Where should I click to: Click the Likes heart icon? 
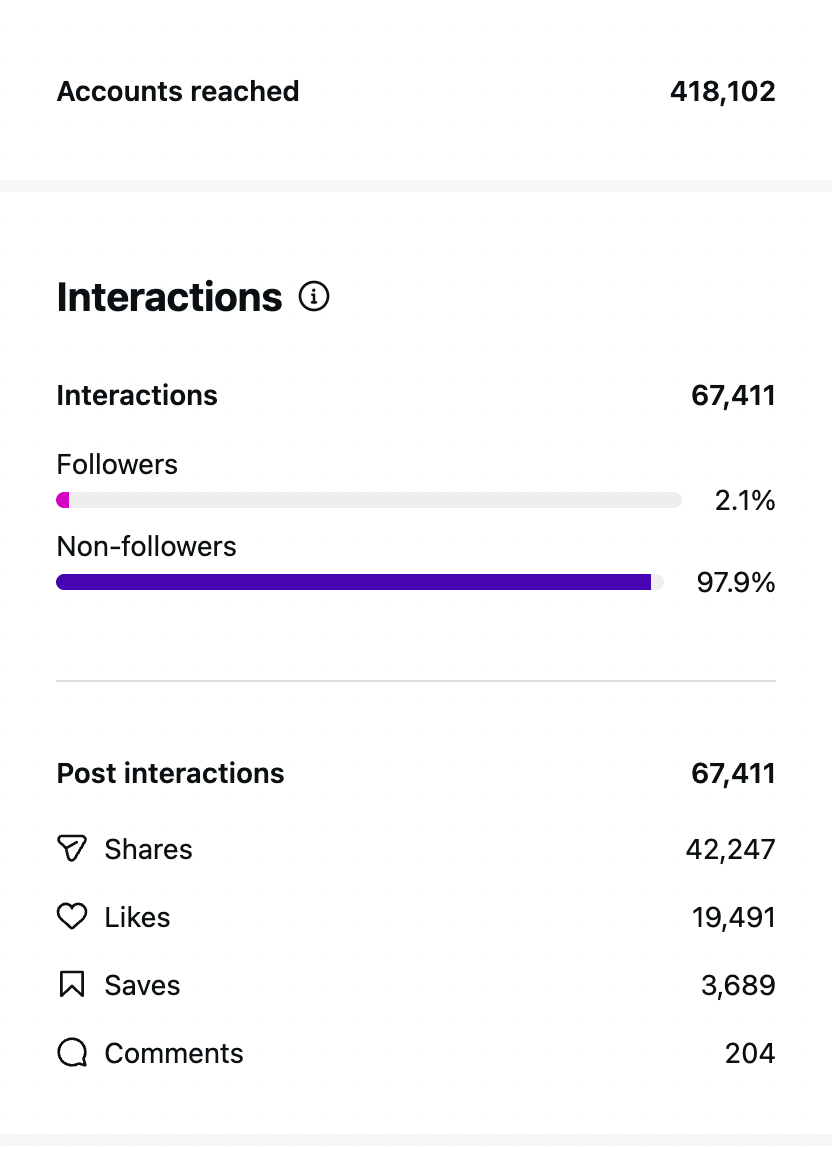click(x=72, y=917)
